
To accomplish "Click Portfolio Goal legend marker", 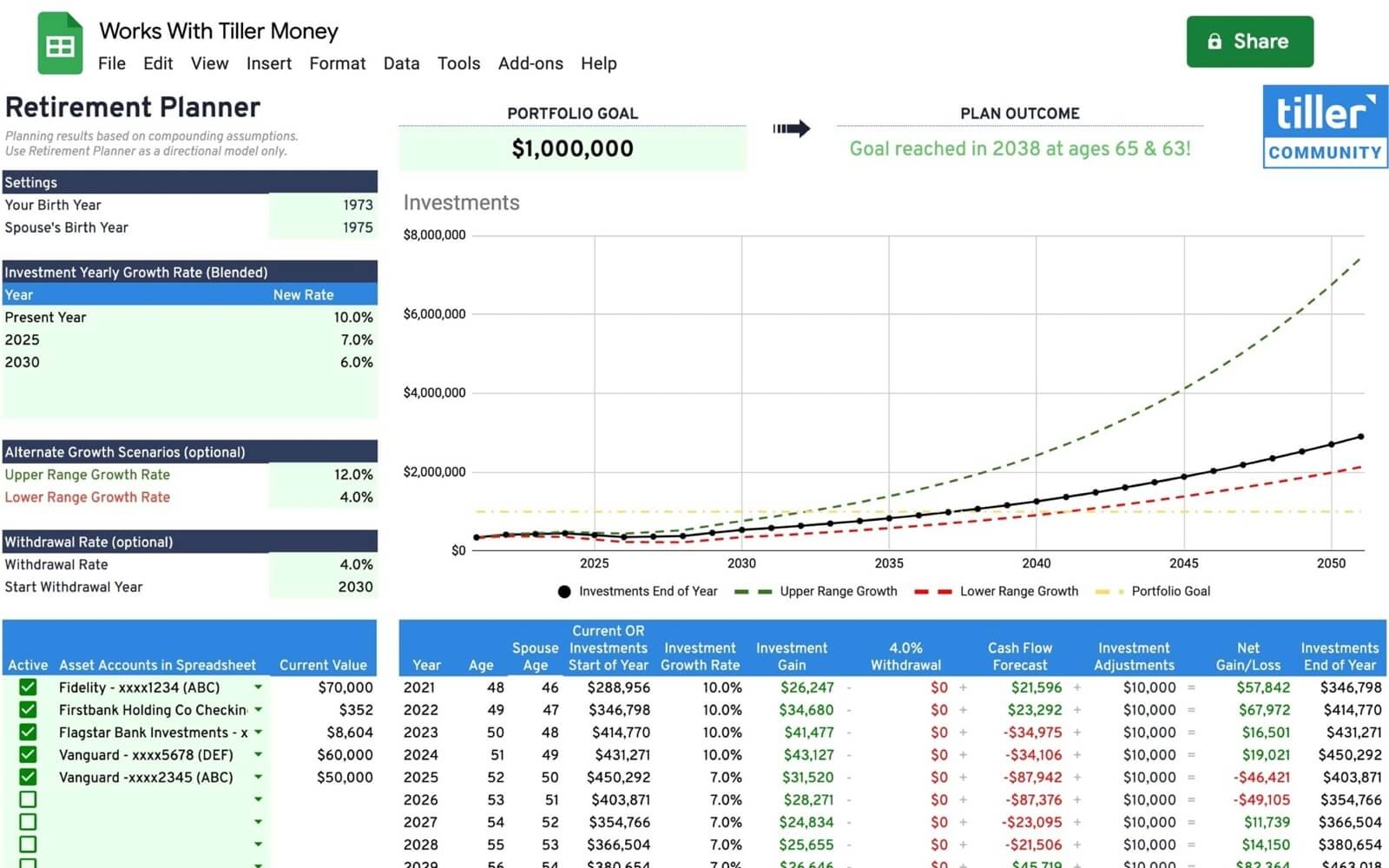I will [1109, 592].
